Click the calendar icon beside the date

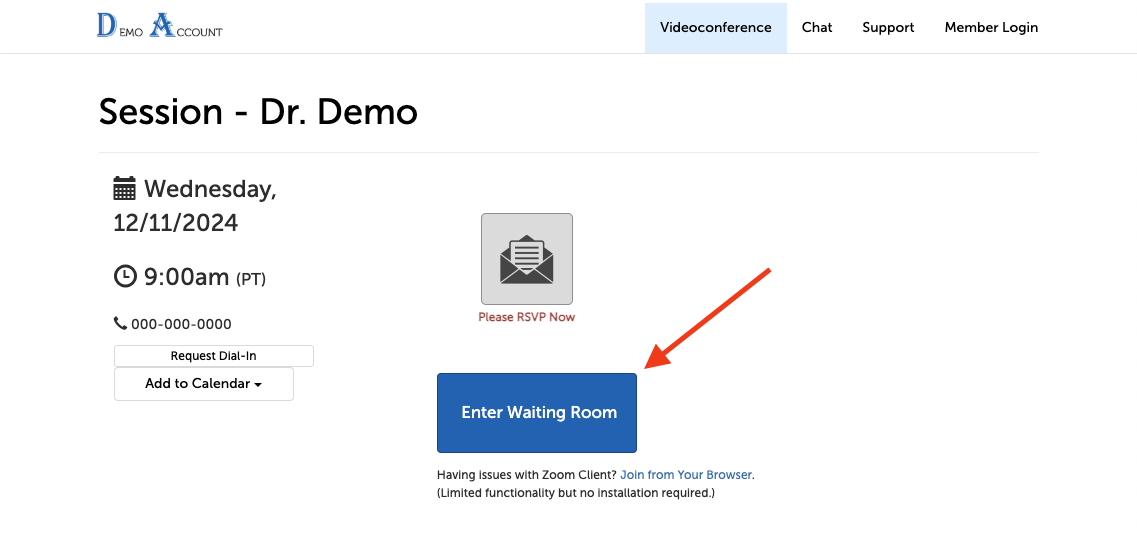tap(125, 189)
